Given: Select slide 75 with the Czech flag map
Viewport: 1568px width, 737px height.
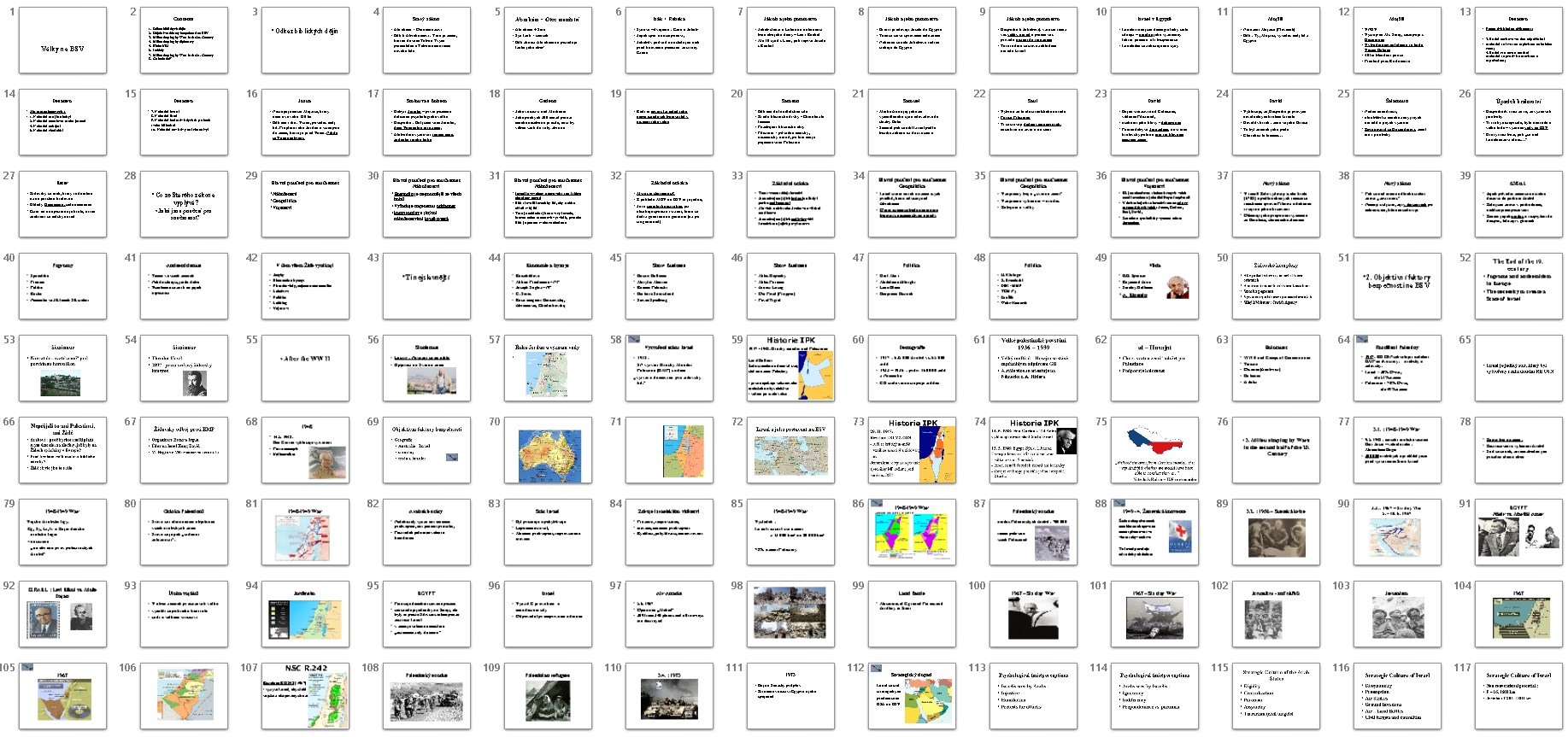Looking at the screenshot, I should click(x=1154, y=450).
